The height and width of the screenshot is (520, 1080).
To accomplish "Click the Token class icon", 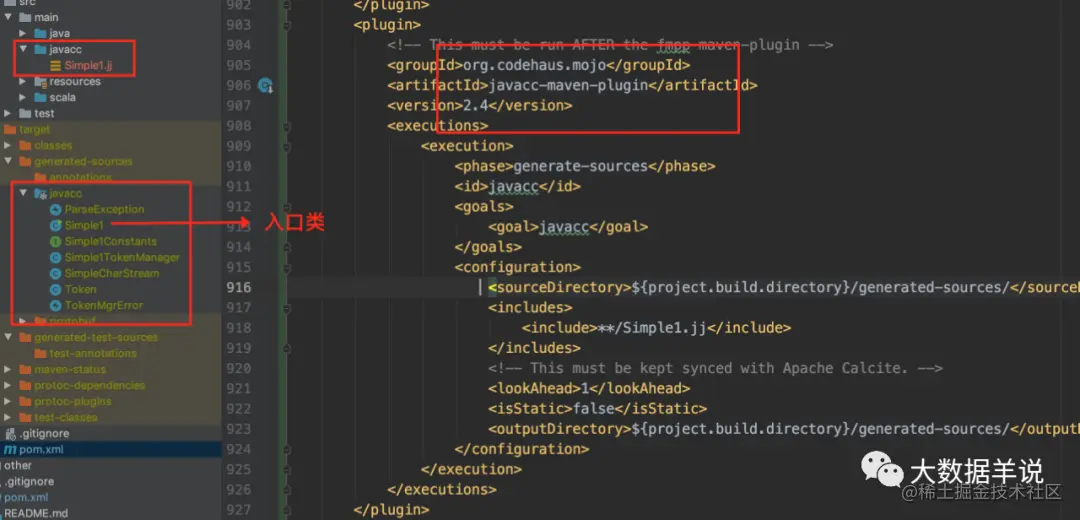I will [x=56, y=289].
